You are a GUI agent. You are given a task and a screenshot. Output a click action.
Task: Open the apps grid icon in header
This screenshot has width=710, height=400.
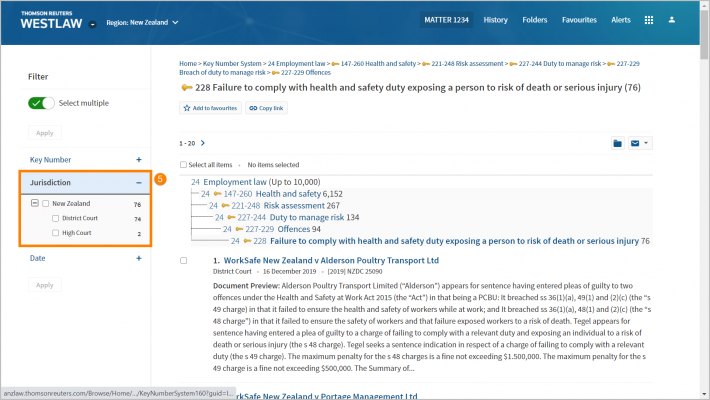pyautogui.click(x=649, y=20)
